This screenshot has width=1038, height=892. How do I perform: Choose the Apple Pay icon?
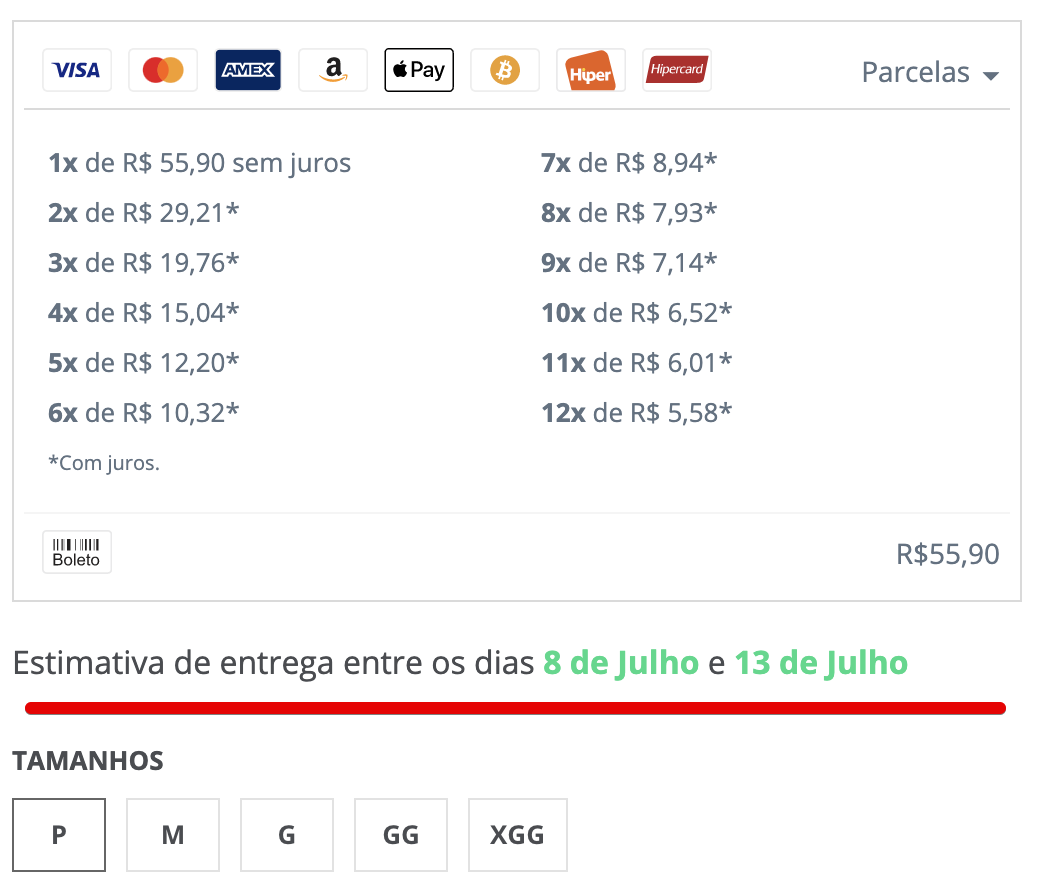coord(419,70)
